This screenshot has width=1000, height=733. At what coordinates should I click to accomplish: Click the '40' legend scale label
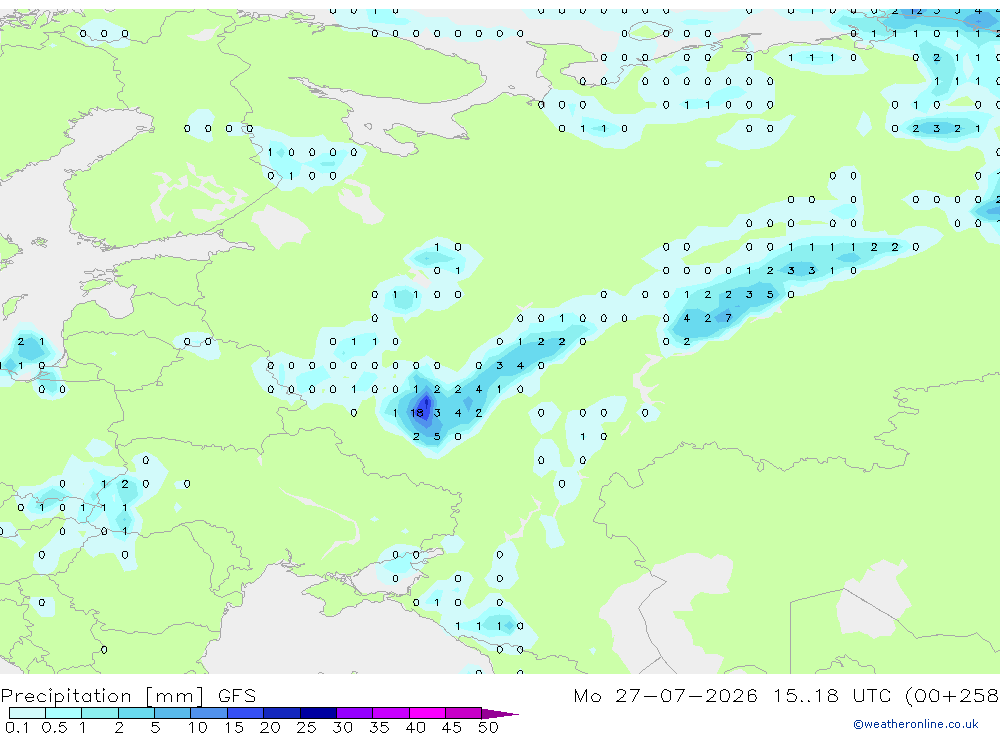click(416, 727)
